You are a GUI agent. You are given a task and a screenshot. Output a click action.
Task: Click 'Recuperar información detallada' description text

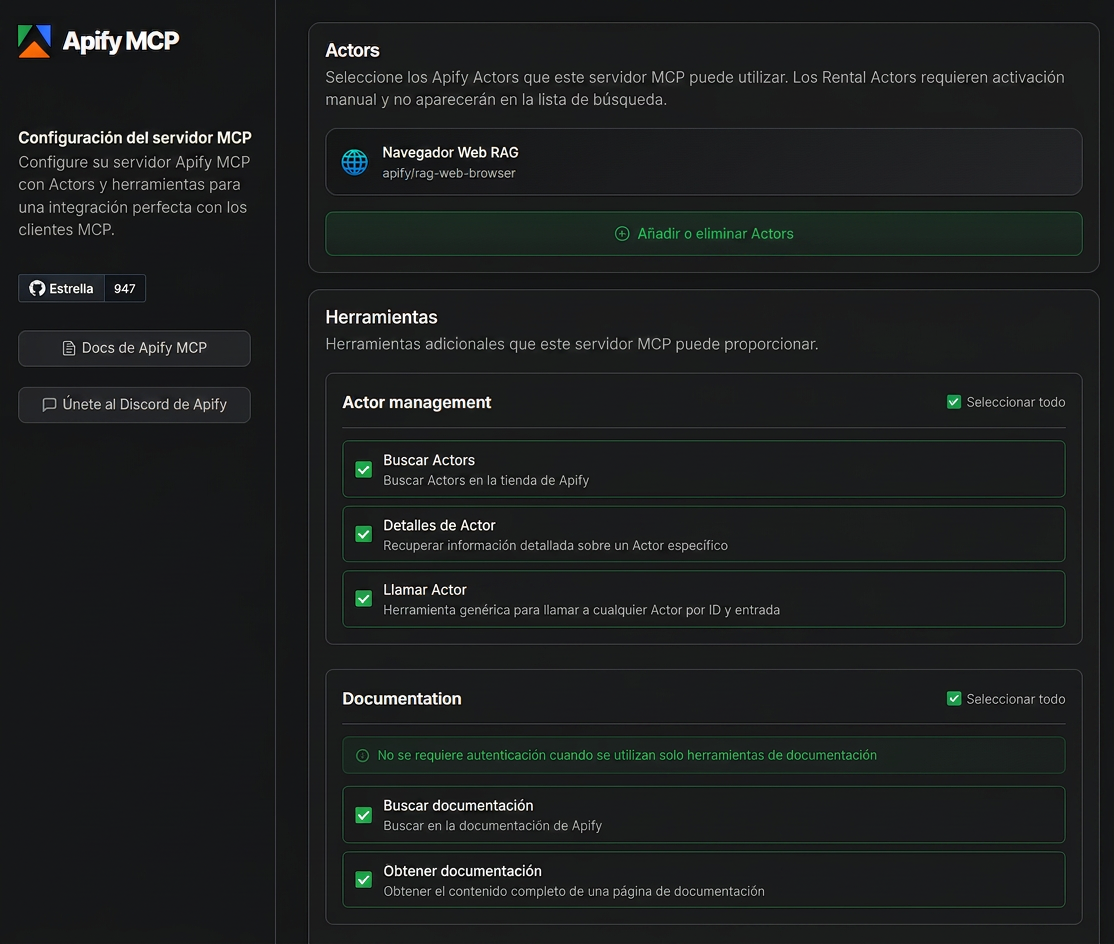556,546
